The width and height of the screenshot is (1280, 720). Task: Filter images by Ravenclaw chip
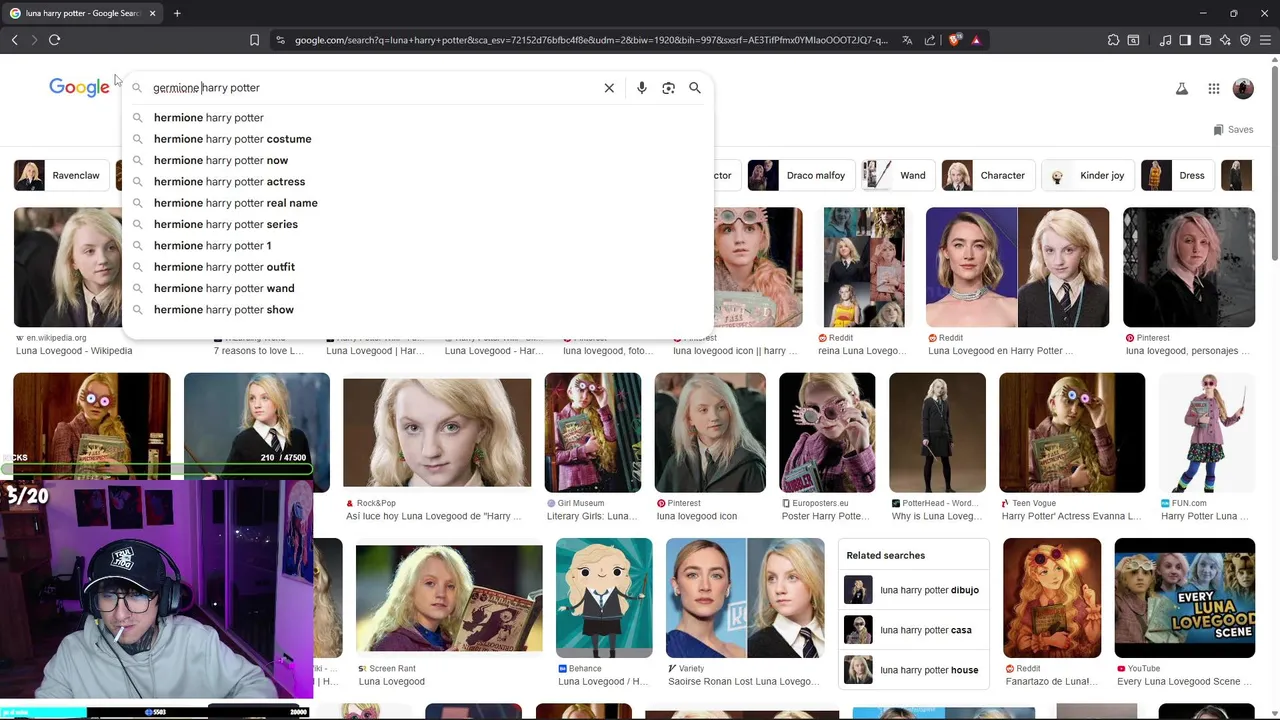(60, 175)
